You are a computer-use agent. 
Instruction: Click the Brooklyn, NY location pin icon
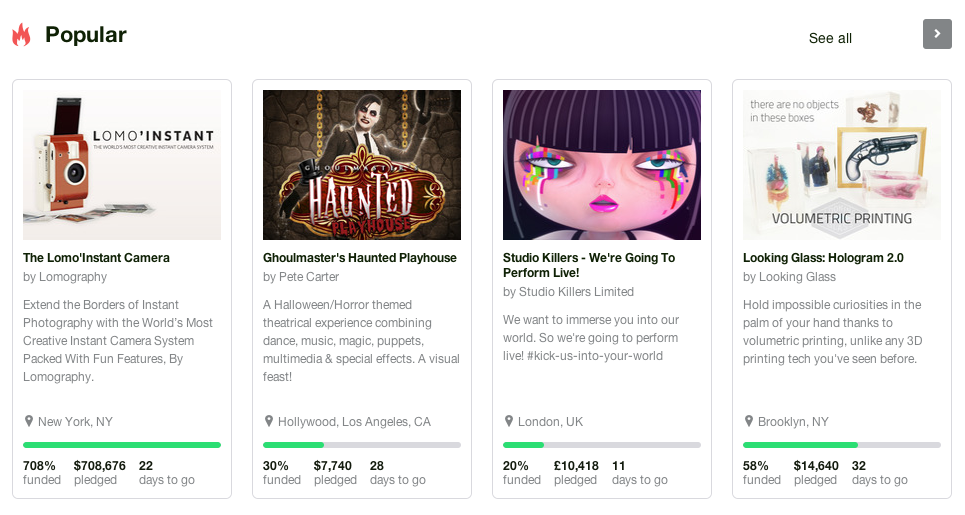coord(749,421)
